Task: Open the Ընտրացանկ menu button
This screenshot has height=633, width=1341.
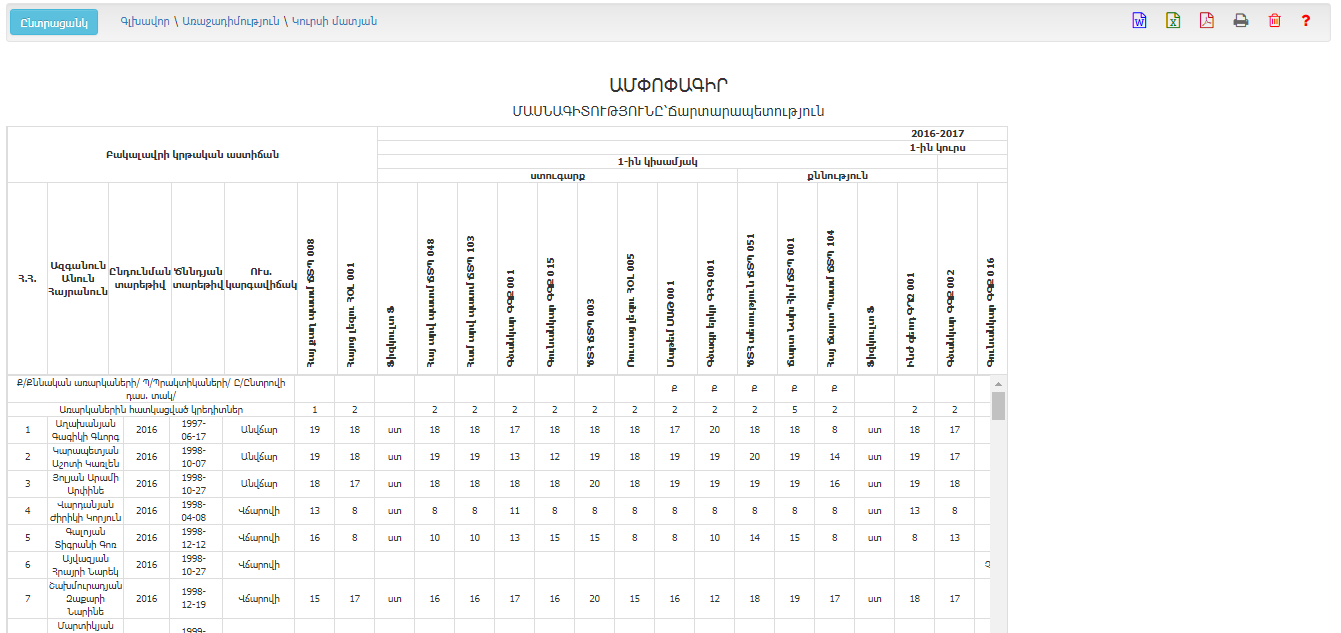Action: click(54, 22)
